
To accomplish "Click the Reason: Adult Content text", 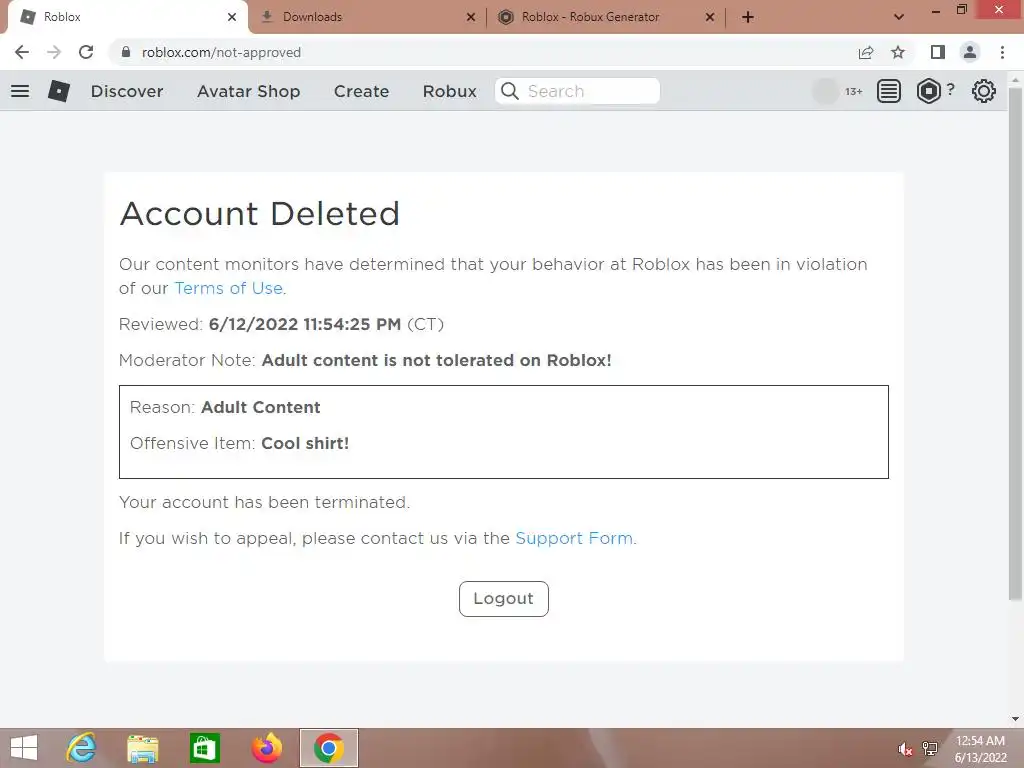I will pyautogui.click(x=225, y=407).
